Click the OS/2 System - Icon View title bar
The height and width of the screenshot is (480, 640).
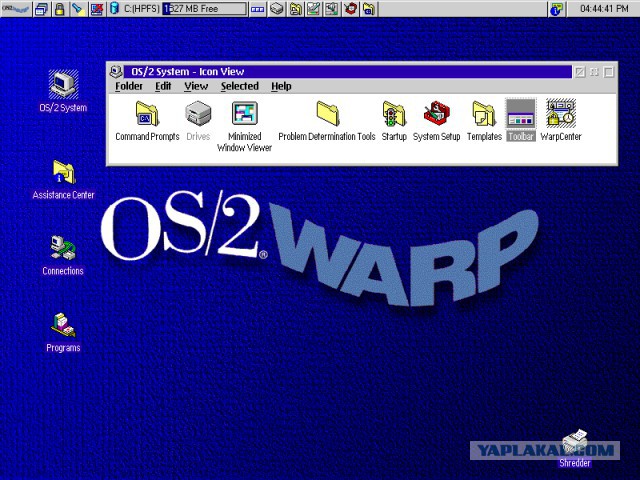tap(347, 71)
